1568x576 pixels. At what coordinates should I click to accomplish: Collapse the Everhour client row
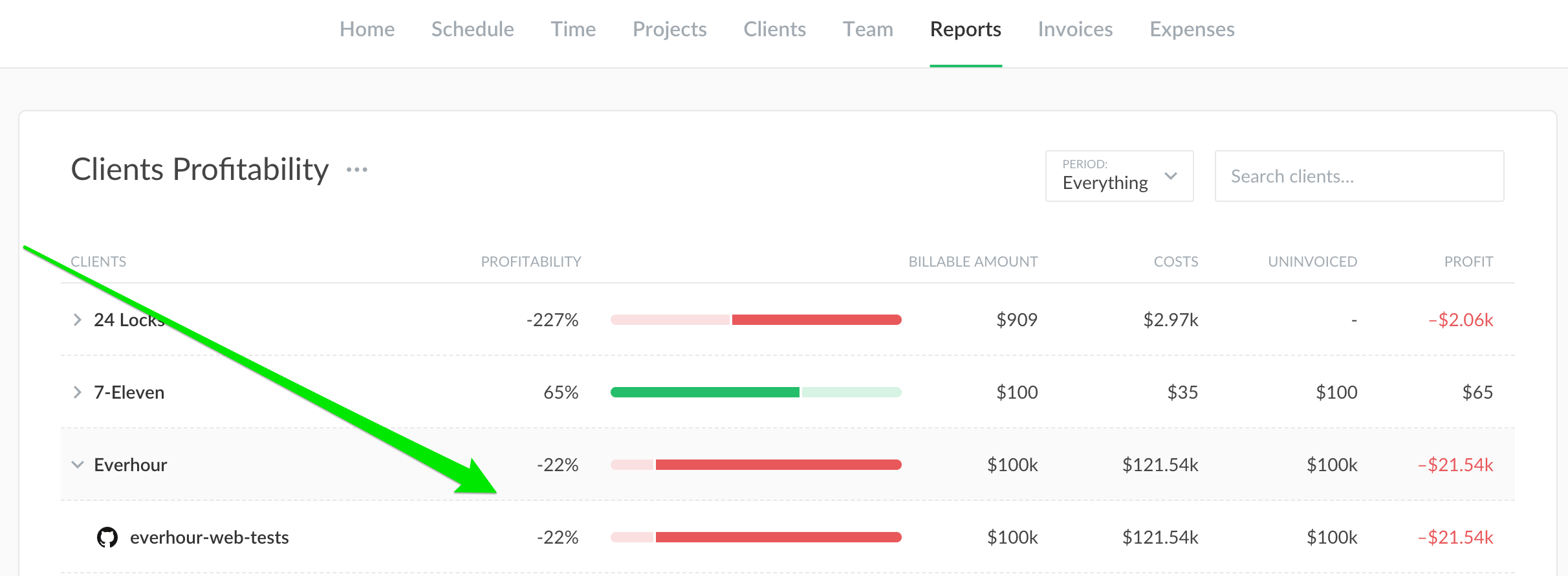77,465
